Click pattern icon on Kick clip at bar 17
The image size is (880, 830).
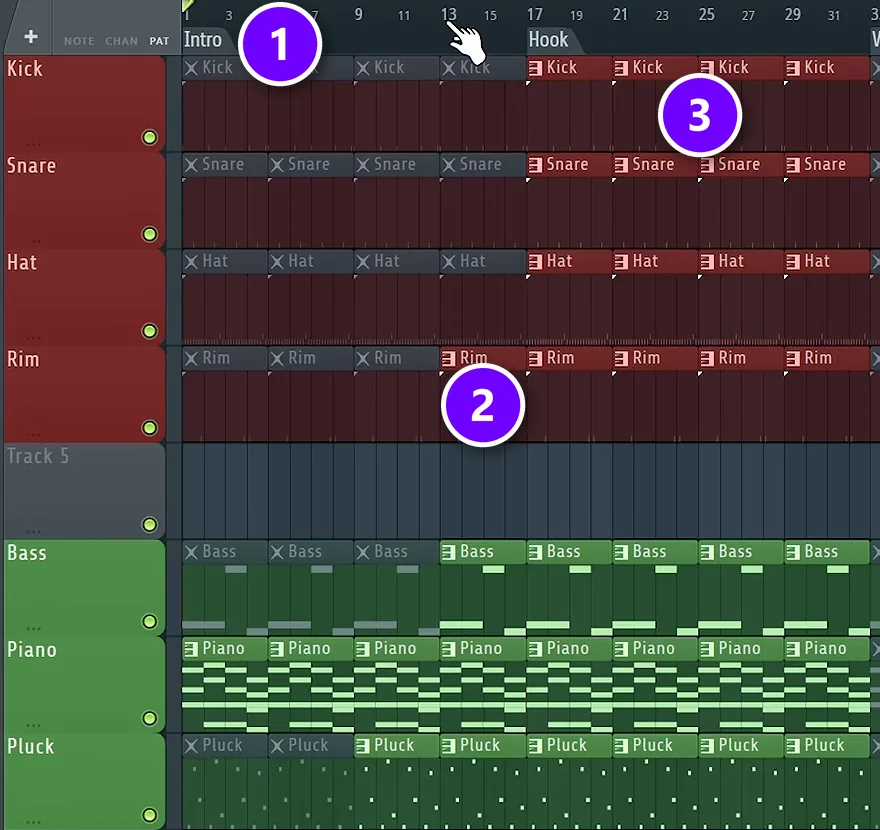pyautogui.click(x=535, y=68)
